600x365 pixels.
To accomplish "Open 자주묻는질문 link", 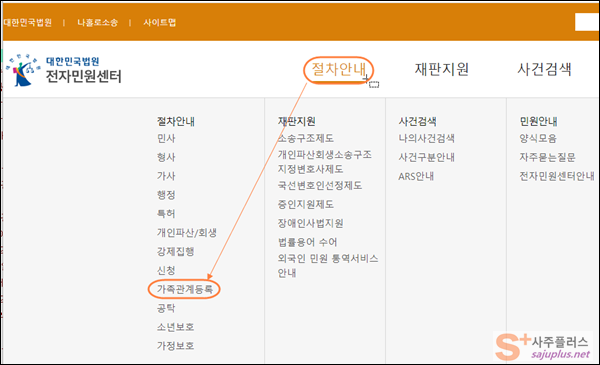I will point(548,157).
